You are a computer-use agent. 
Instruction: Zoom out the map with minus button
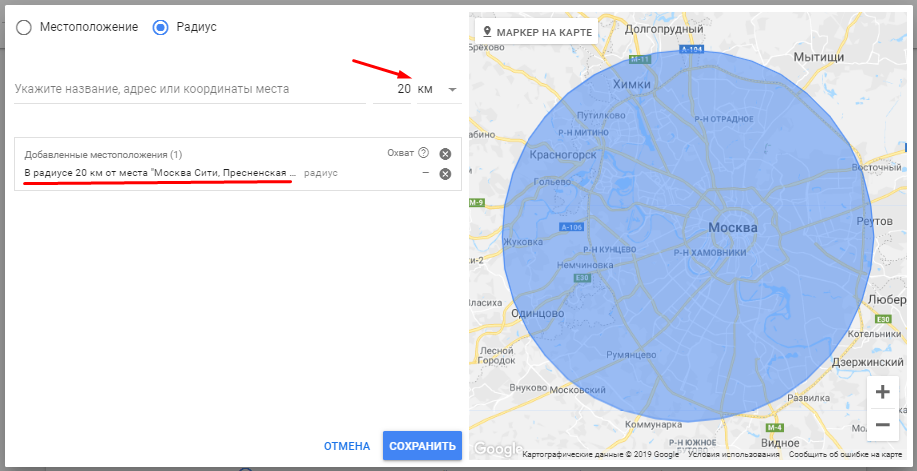click(x=882, y=424)
